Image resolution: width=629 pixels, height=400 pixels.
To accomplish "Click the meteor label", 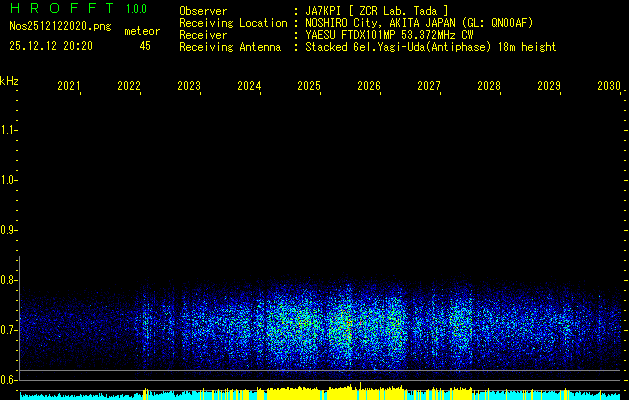I will click(x=141, y=31).
